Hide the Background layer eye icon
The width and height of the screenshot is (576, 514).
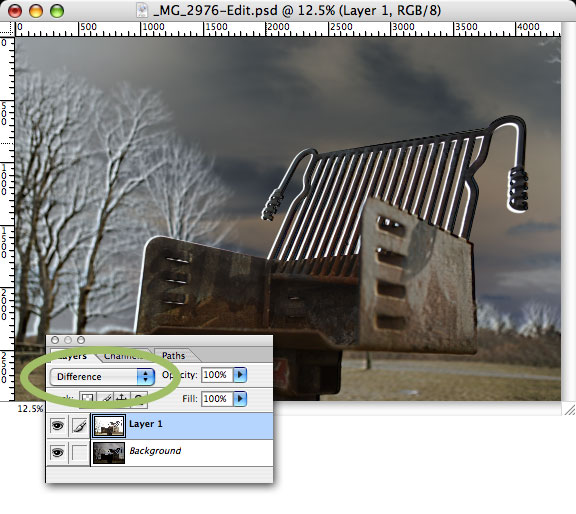[x=57, y=452]
